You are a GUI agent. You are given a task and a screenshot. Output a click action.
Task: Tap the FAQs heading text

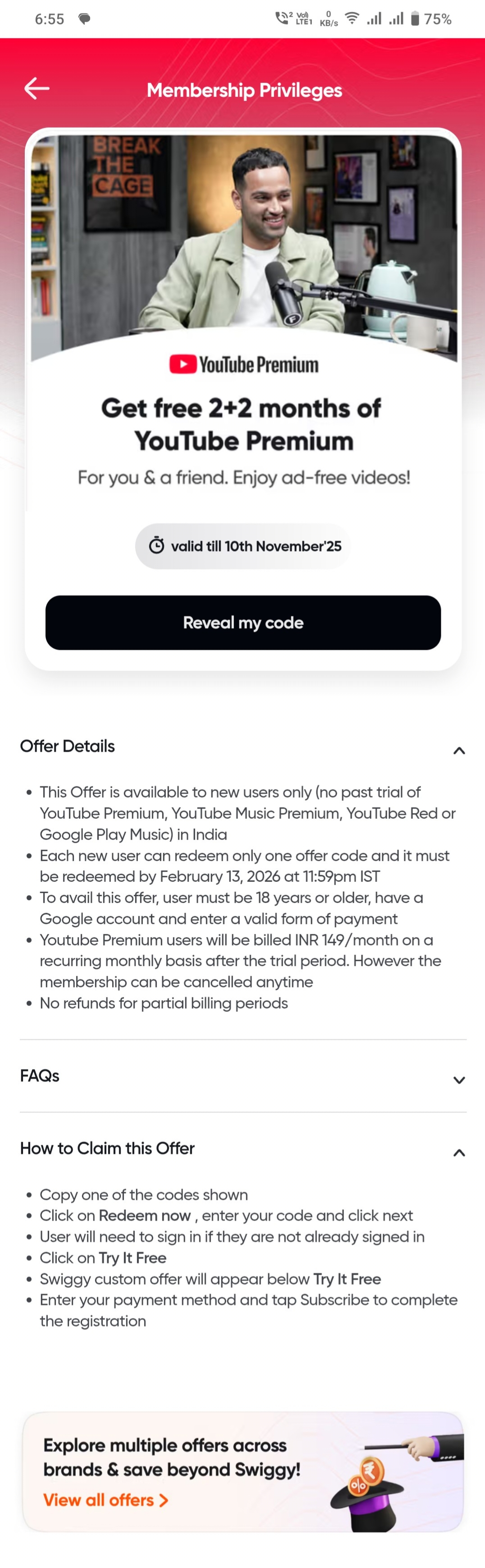[x=40, y=1075]
